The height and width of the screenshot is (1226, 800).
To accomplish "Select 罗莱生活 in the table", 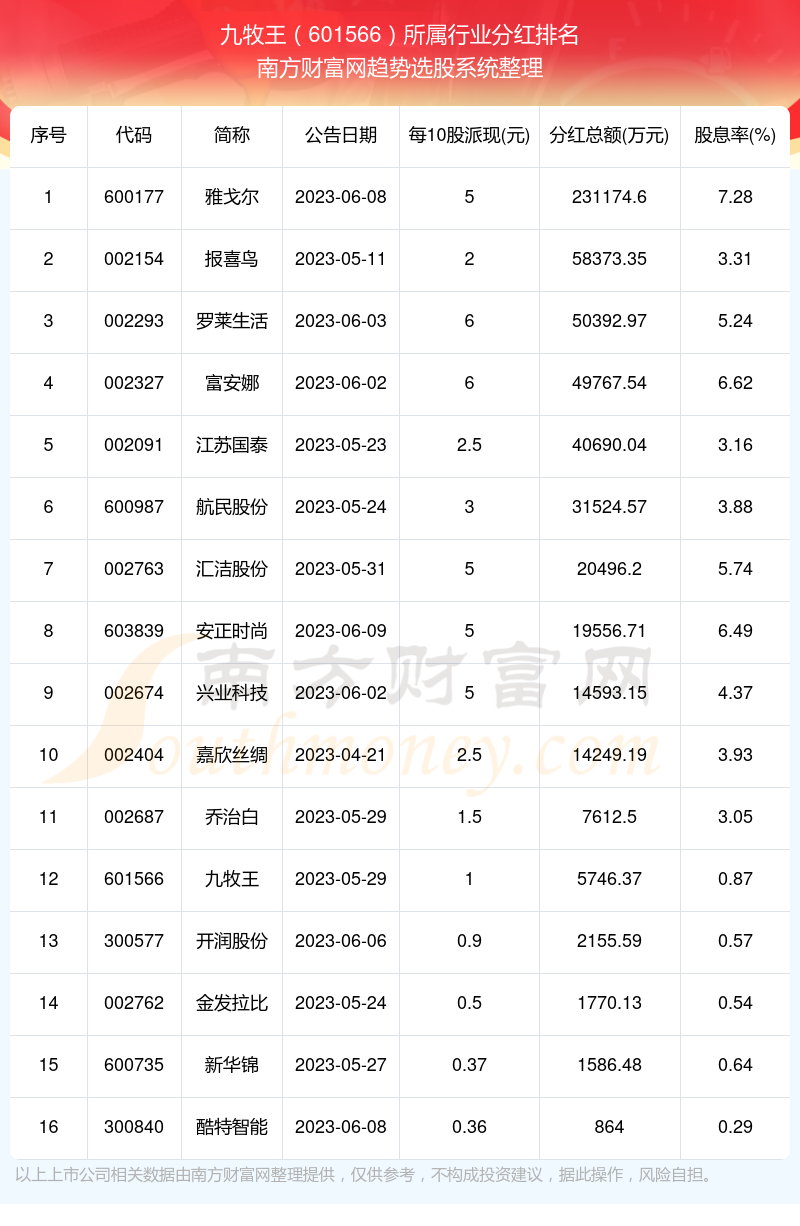I will pos(232,321).
